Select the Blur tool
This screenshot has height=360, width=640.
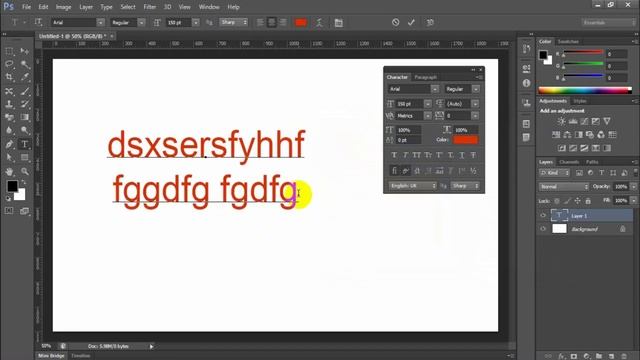coord(9,131)
